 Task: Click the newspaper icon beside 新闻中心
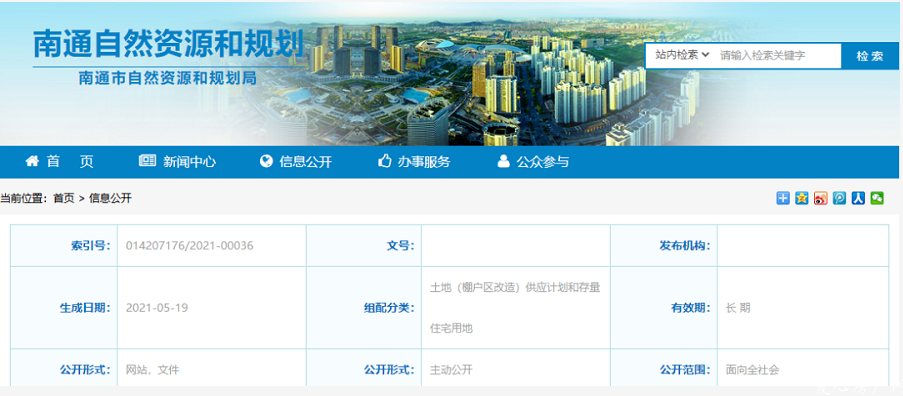click(147, 162)
